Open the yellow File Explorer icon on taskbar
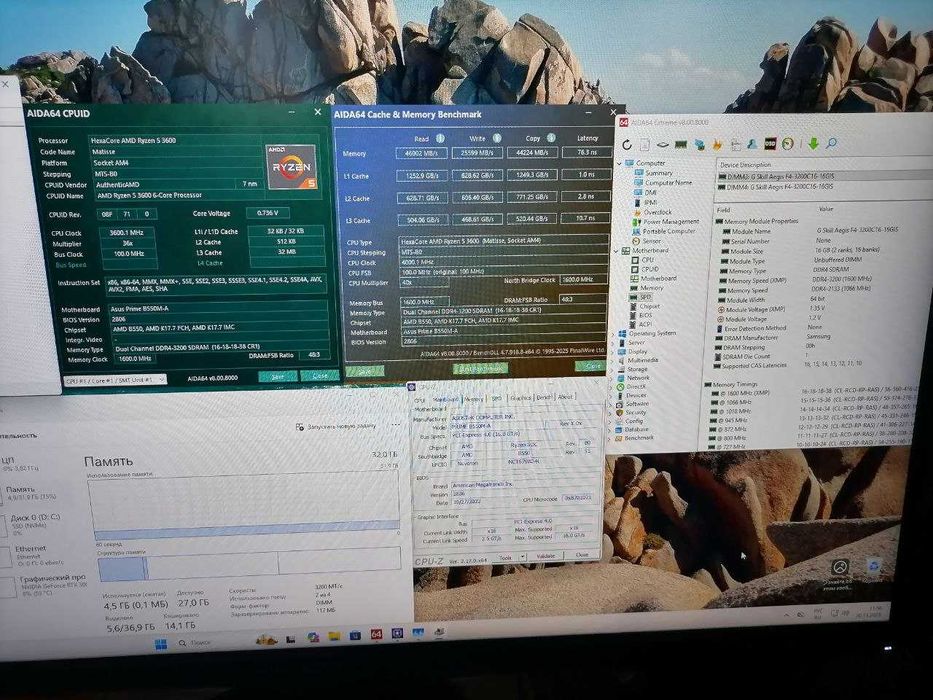This screenshot has height=700, width=933. [334, 635]
